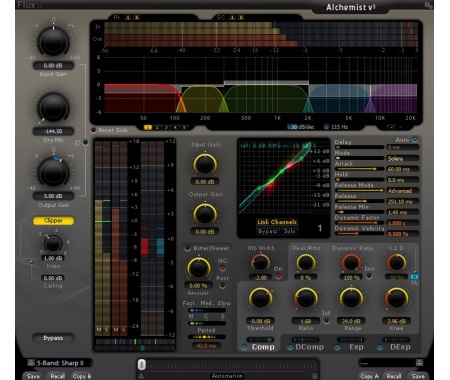
Task: Click Link Channels button
Action: pyautogui.click(x=277, y=222)
